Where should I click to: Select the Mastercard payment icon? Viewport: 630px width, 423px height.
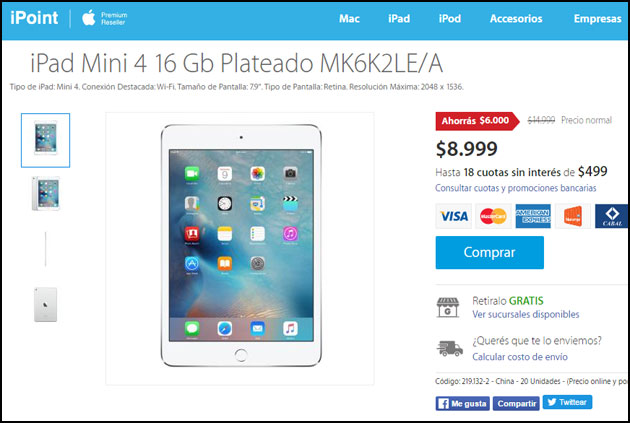click(493, 216)
